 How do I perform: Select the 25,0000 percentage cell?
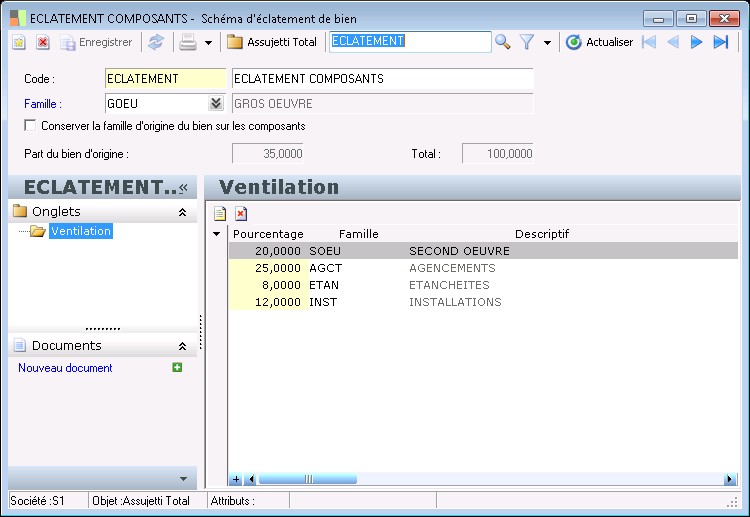pyautogui.click(x=267, y=268)
